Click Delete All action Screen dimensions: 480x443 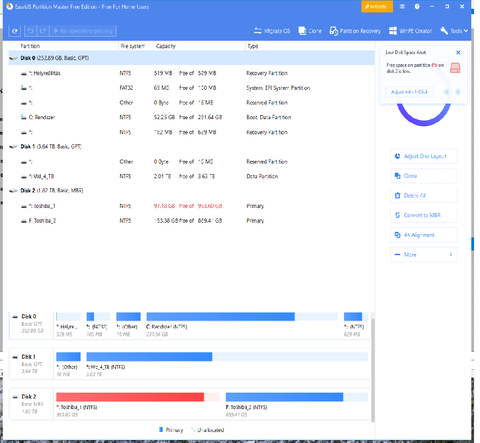coord(424,196)
